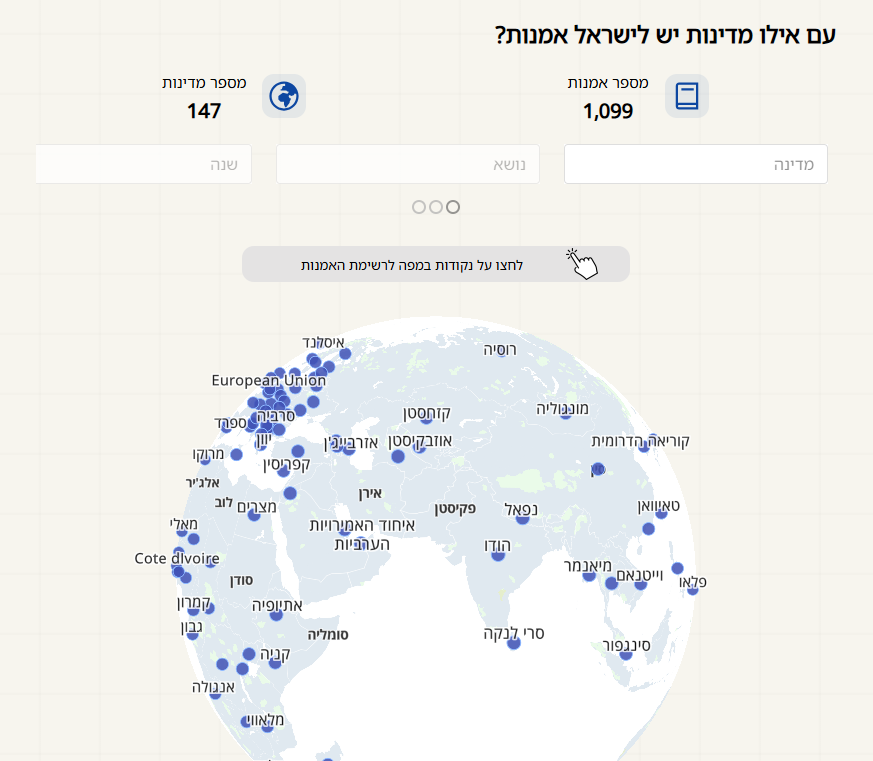Viewport: 873px width, 761px height.
Task: Select the Sri Lanka map point
Action: point(514,643)
